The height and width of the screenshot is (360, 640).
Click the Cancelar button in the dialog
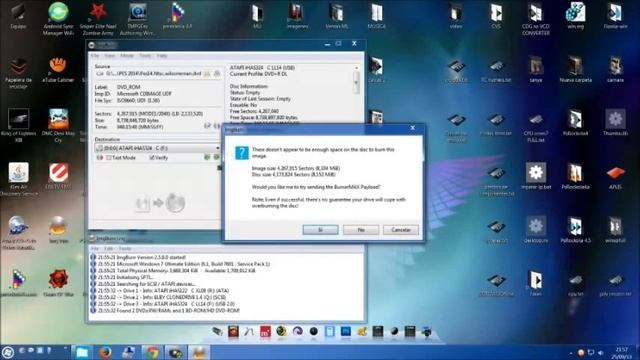401,230
